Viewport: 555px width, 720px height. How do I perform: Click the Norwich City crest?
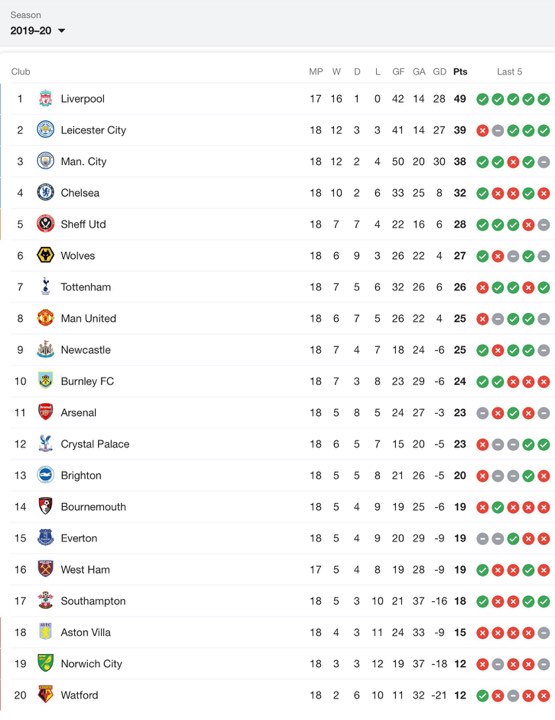(45, 664)
